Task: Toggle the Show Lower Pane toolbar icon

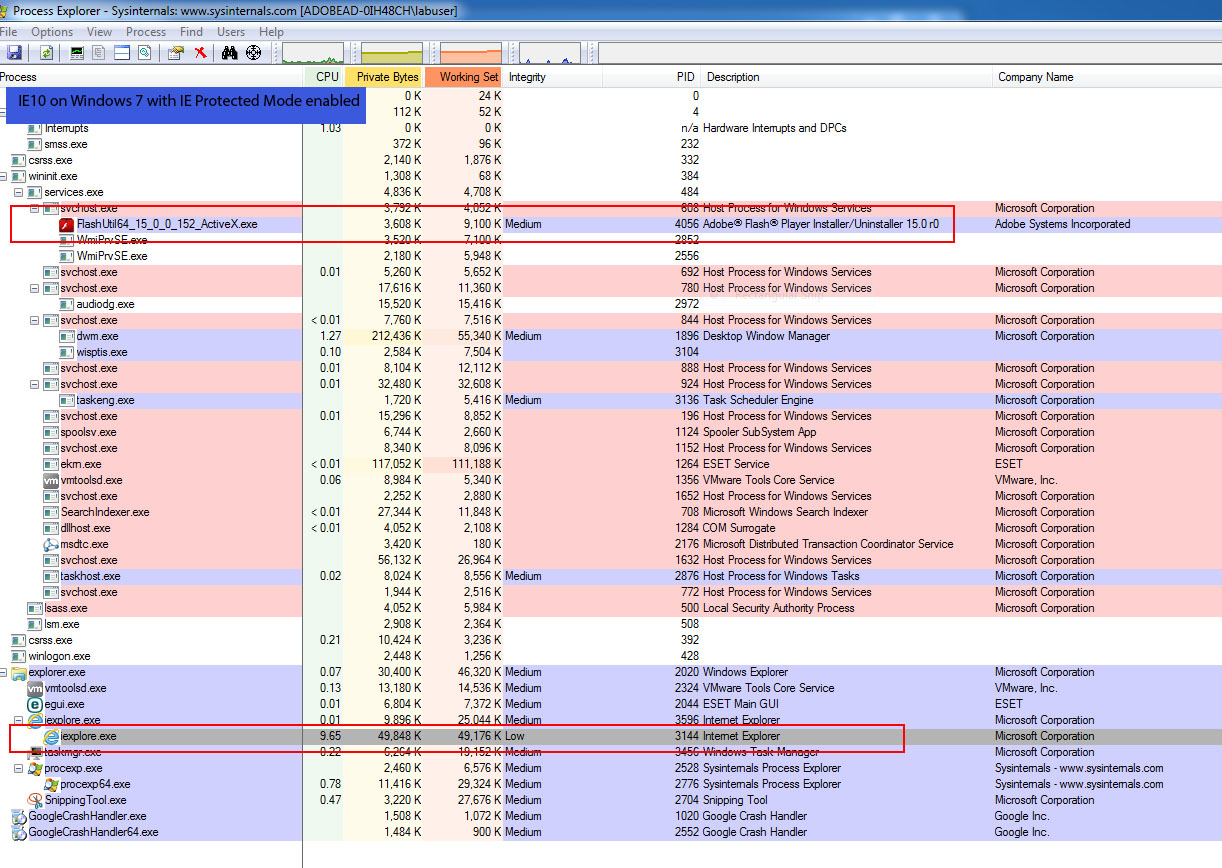Action: (x=122, y=53)
